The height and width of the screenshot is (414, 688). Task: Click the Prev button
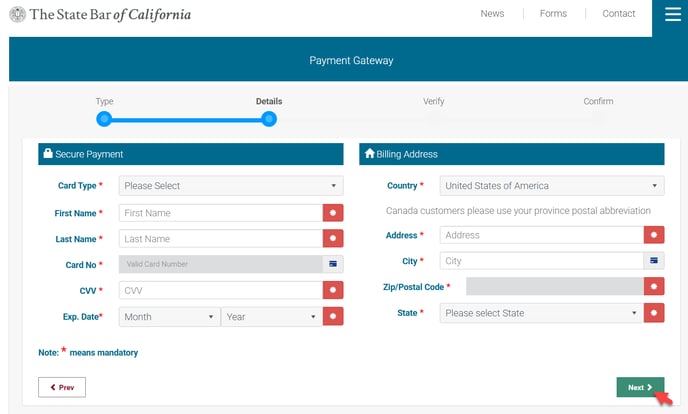[x=62, y=387]
